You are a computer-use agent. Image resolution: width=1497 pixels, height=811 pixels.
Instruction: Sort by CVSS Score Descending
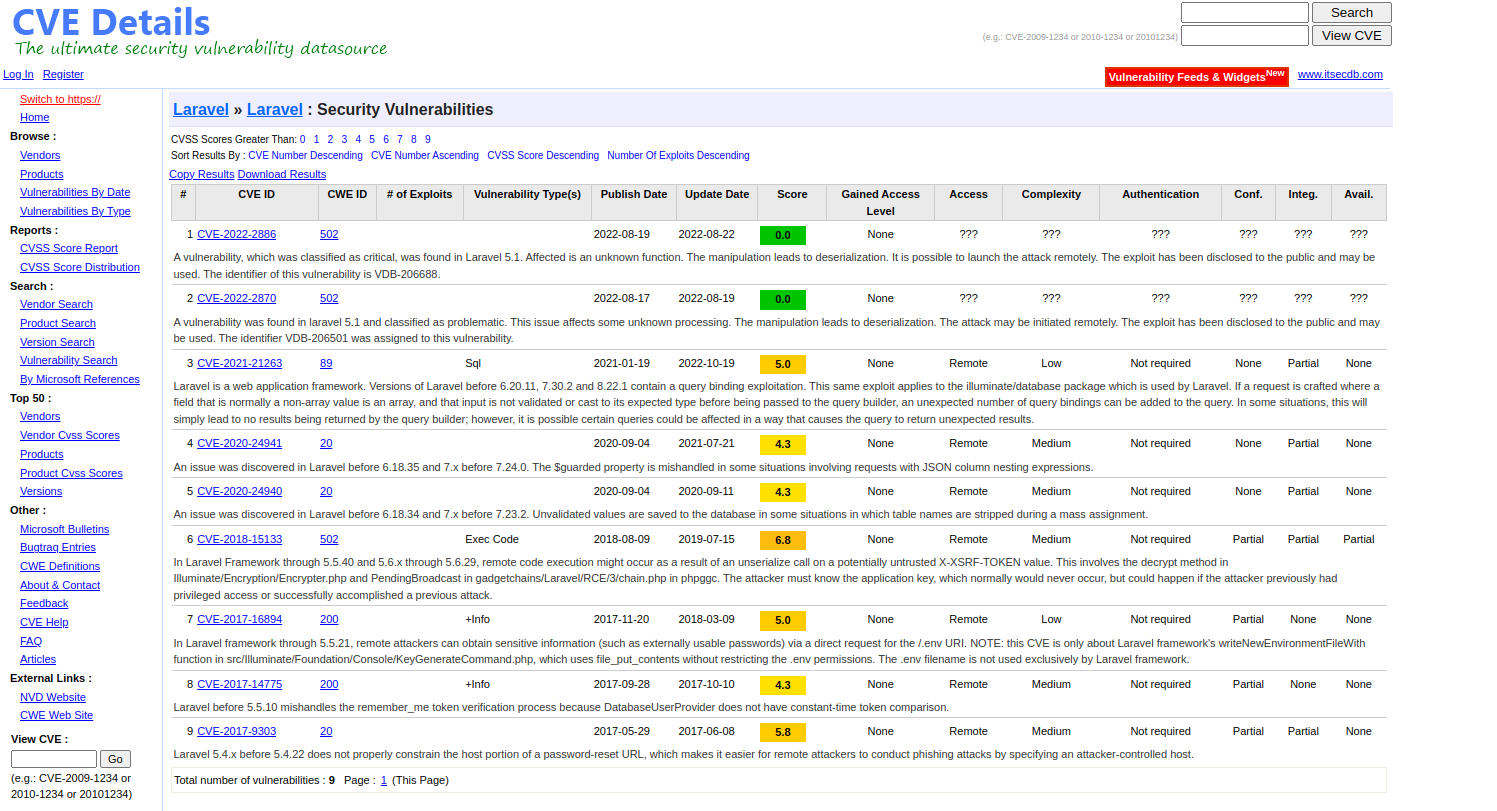pyautogui.click(x=543, y=155)
